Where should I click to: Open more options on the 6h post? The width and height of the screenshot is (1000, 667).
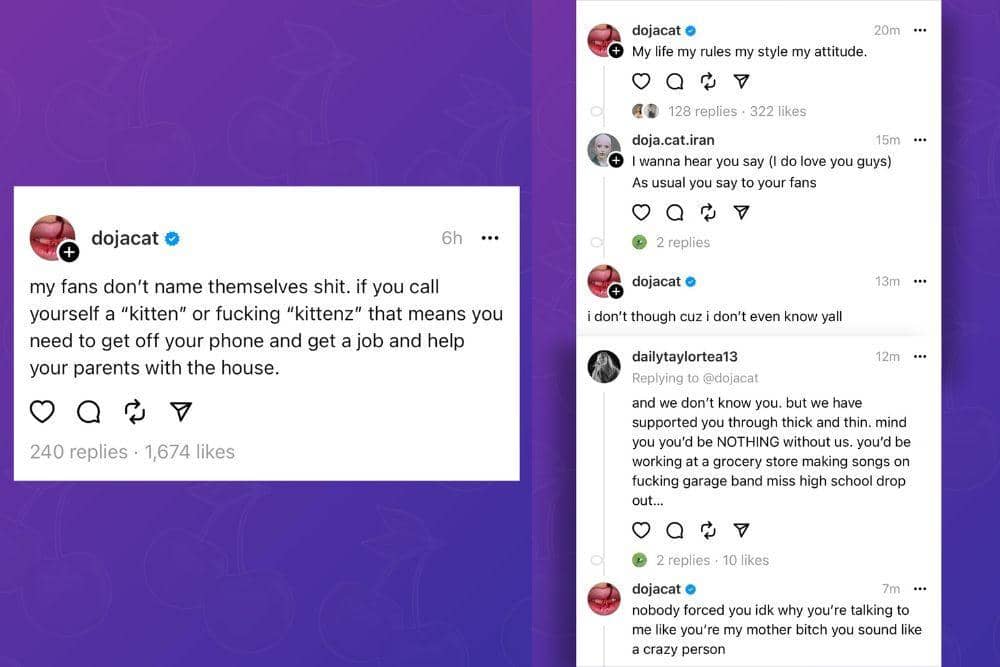pyautogui.click(x=490, y=238)
